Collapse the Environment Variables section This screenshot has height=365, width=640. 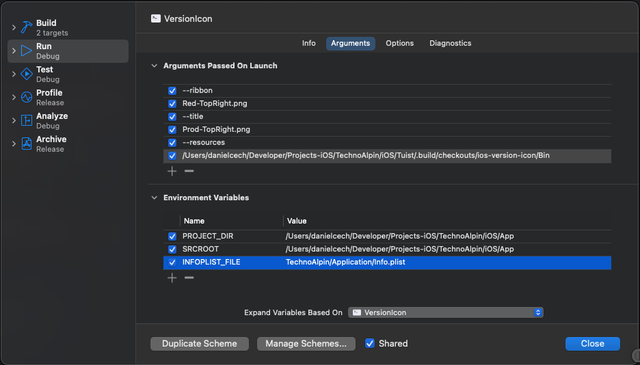pos(154,198)
